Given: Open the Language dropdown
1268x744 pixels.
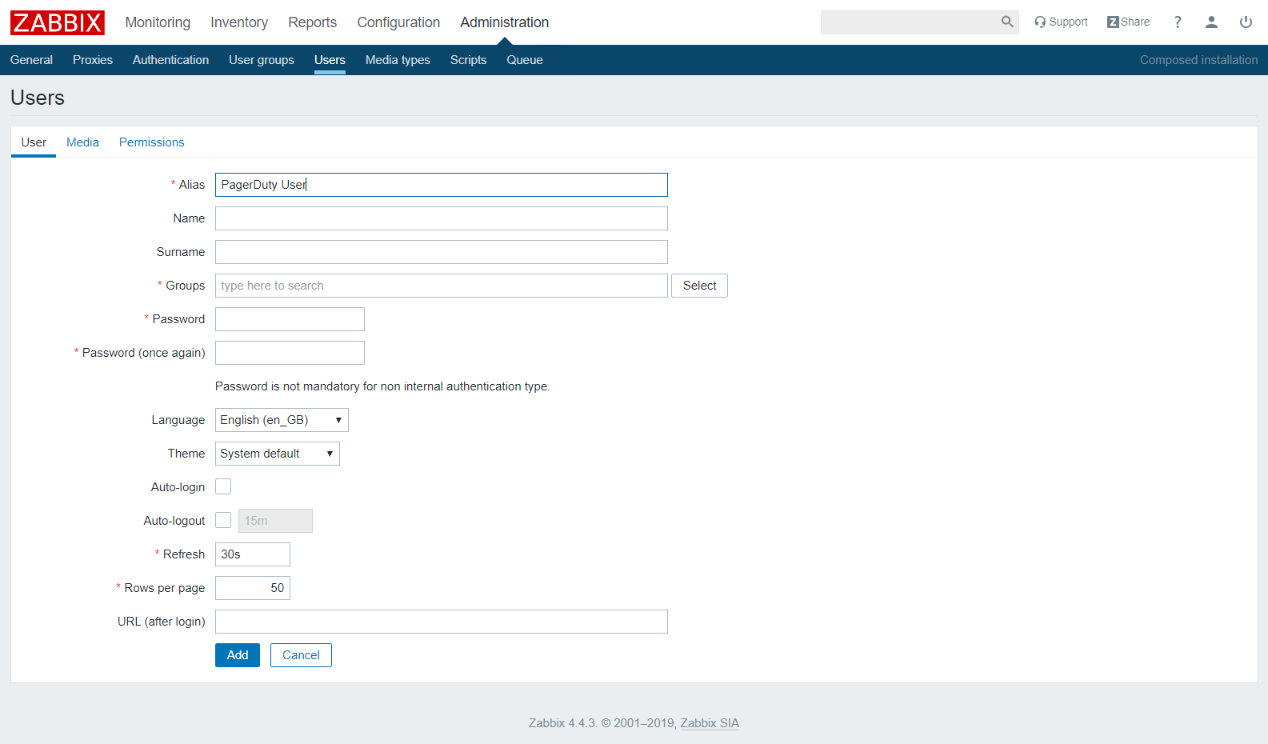Looking at the screenshot, I should tap(282, 420).
